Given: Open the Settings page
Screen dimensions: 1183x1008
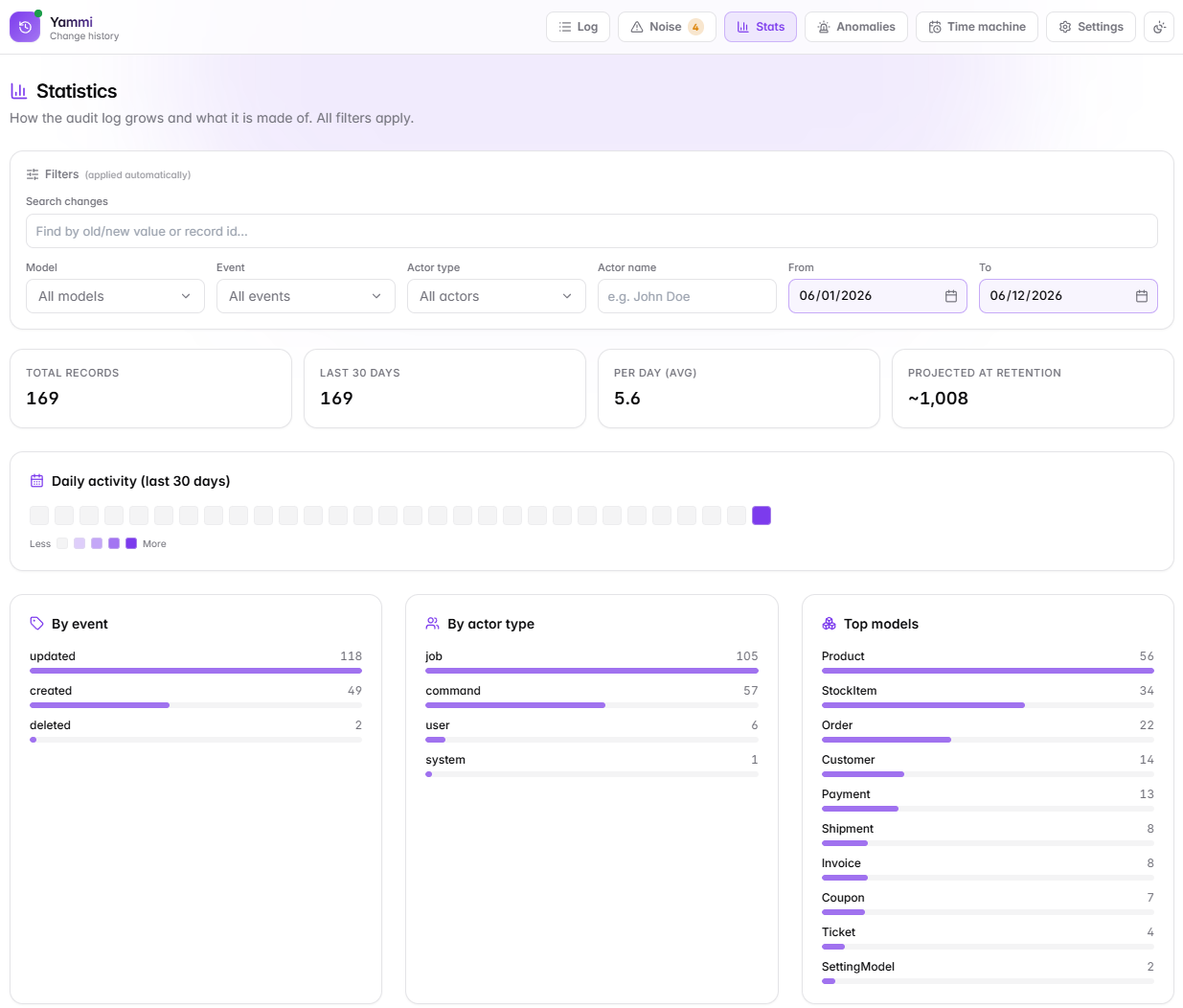Looking at the screenshot, I should pyautogui.click(x=1091, y=27).
